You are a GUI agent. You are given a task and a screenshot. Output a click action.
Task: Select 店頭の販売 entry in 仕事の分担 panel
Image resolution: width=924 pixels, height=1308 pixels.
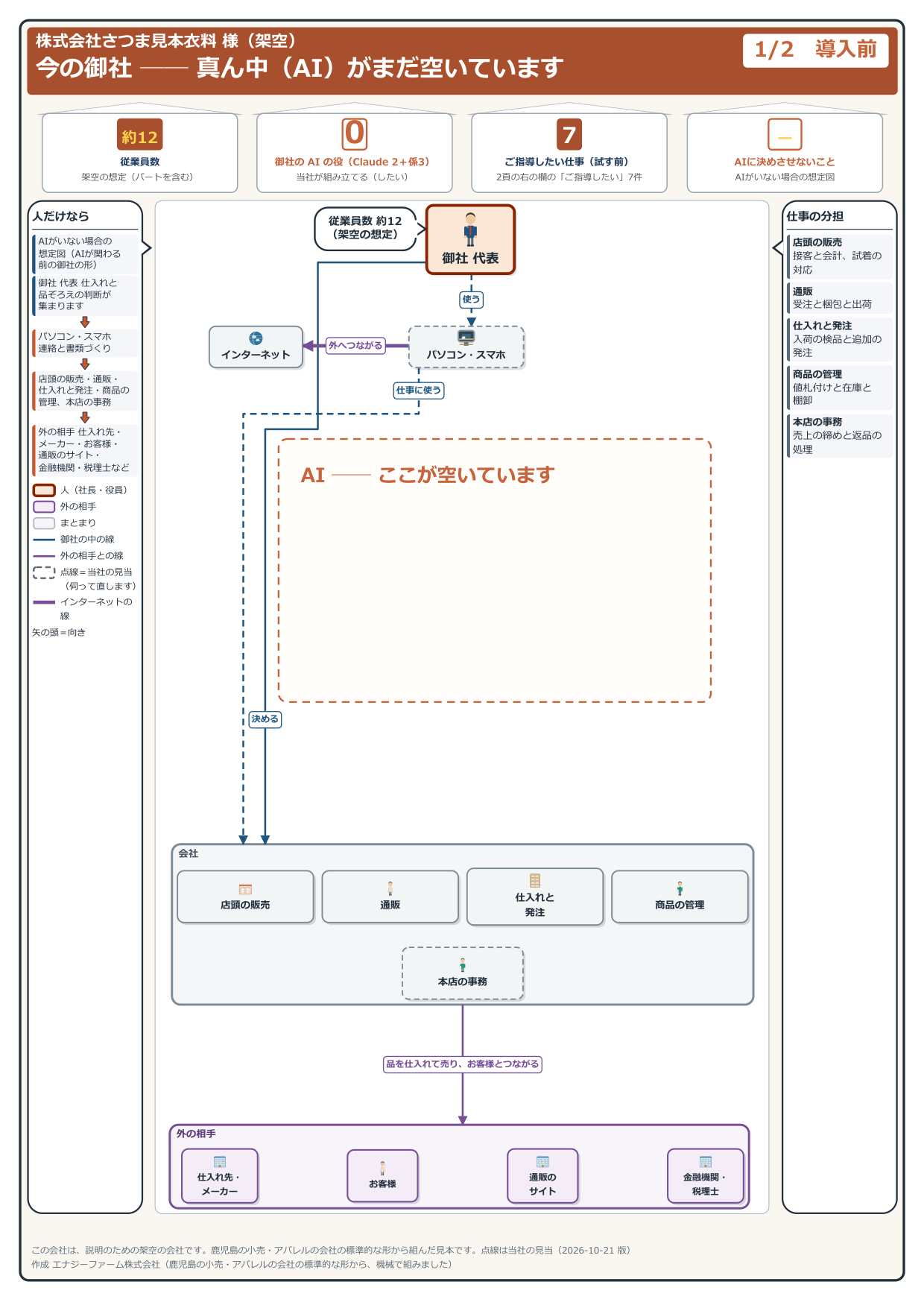pyautogui.click(x=840, y=256)
